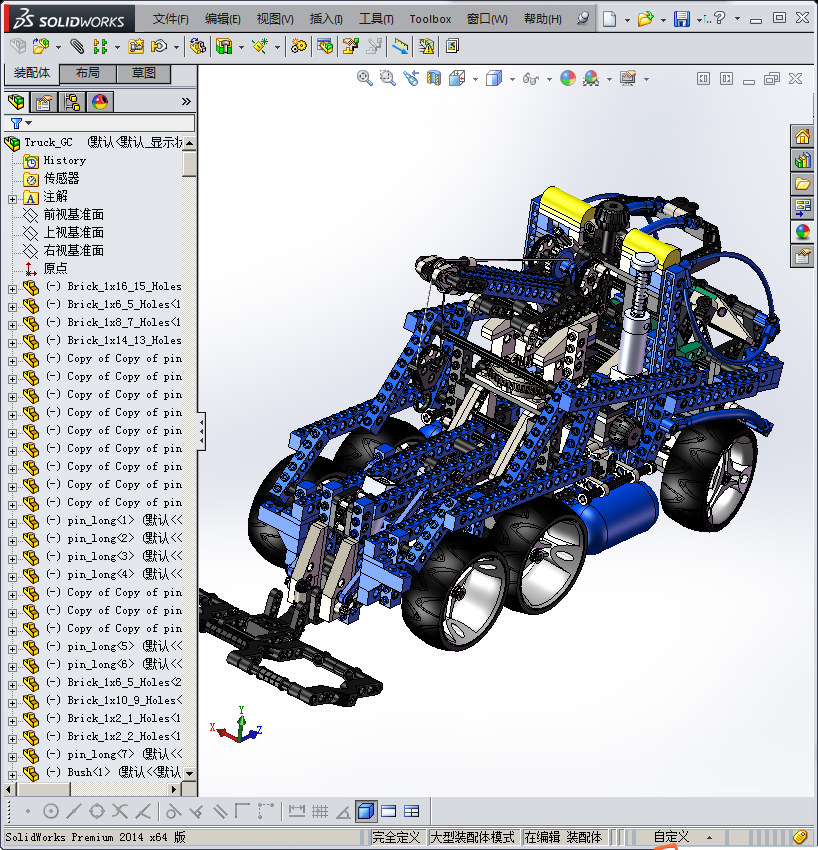This screenshot has height=850, width=818.
Task: Switch to the PropertyManager tab
Action: click(x=44, y=101)
